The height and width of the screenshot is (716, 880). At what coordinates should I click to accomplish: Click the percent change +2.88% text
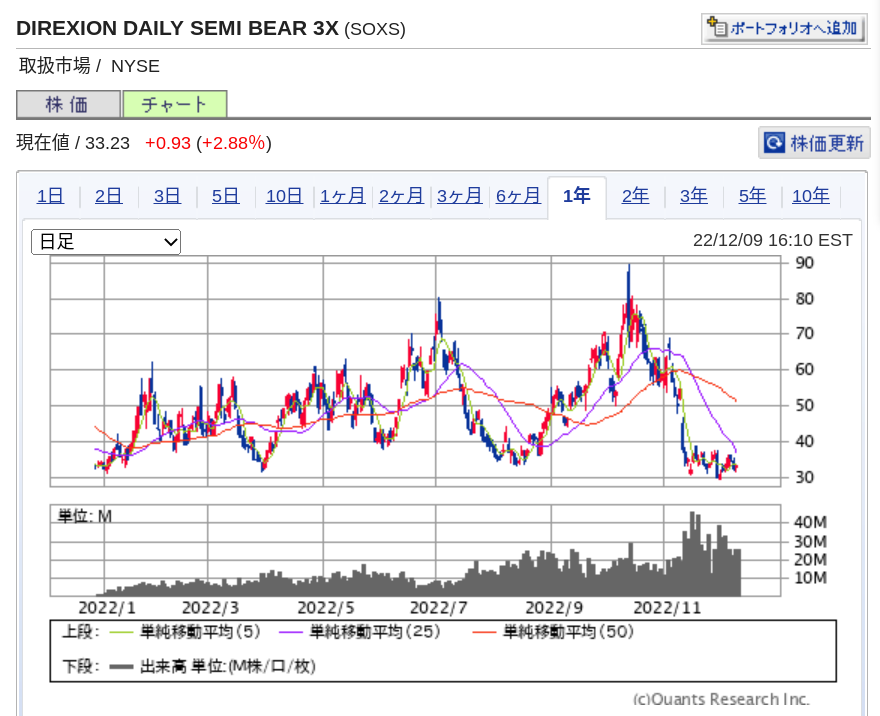(x=233, y=143)
